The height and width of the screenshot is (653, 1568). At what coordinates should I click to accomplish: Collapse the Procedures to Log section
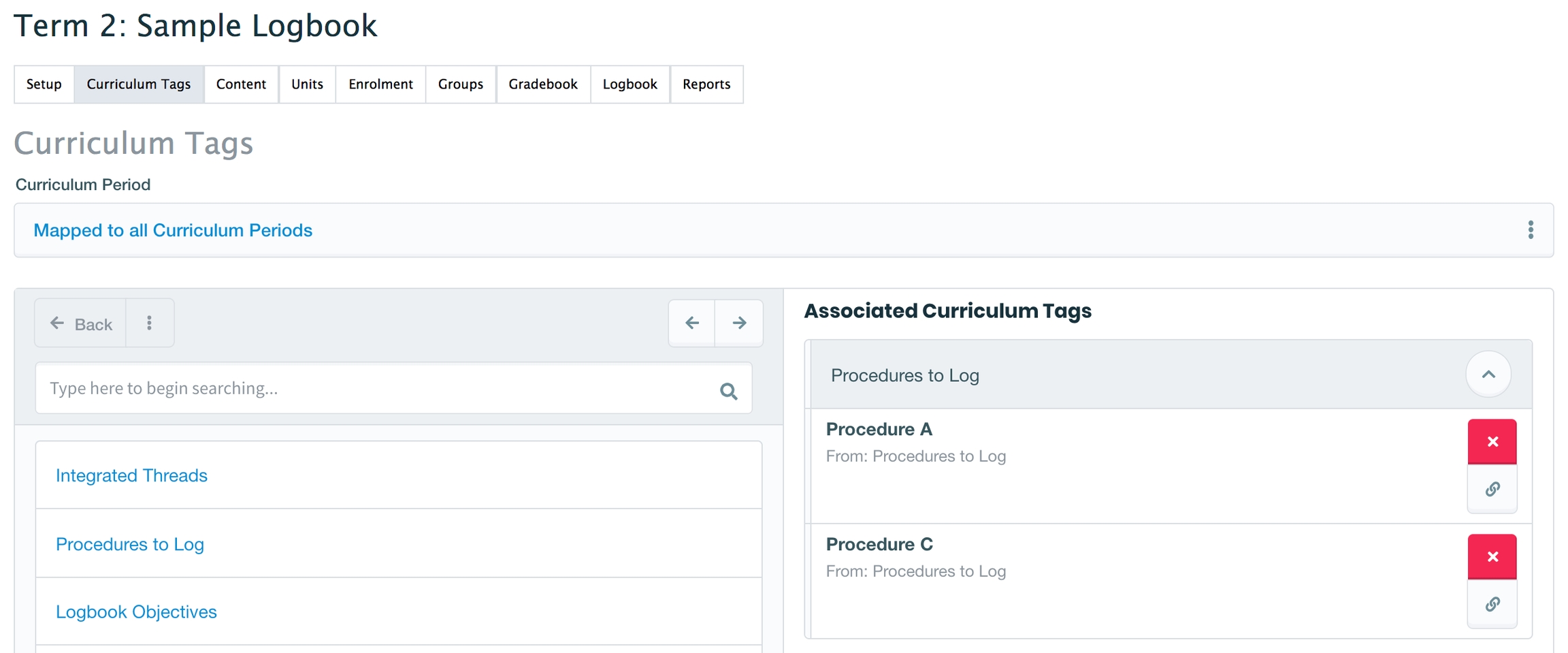pos(1488,375)
